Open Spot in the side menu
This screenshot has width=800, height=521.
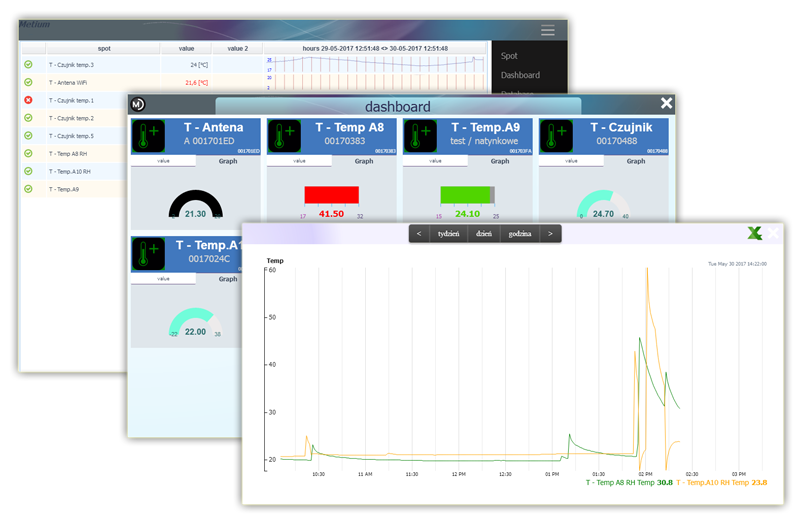(509, 56)
